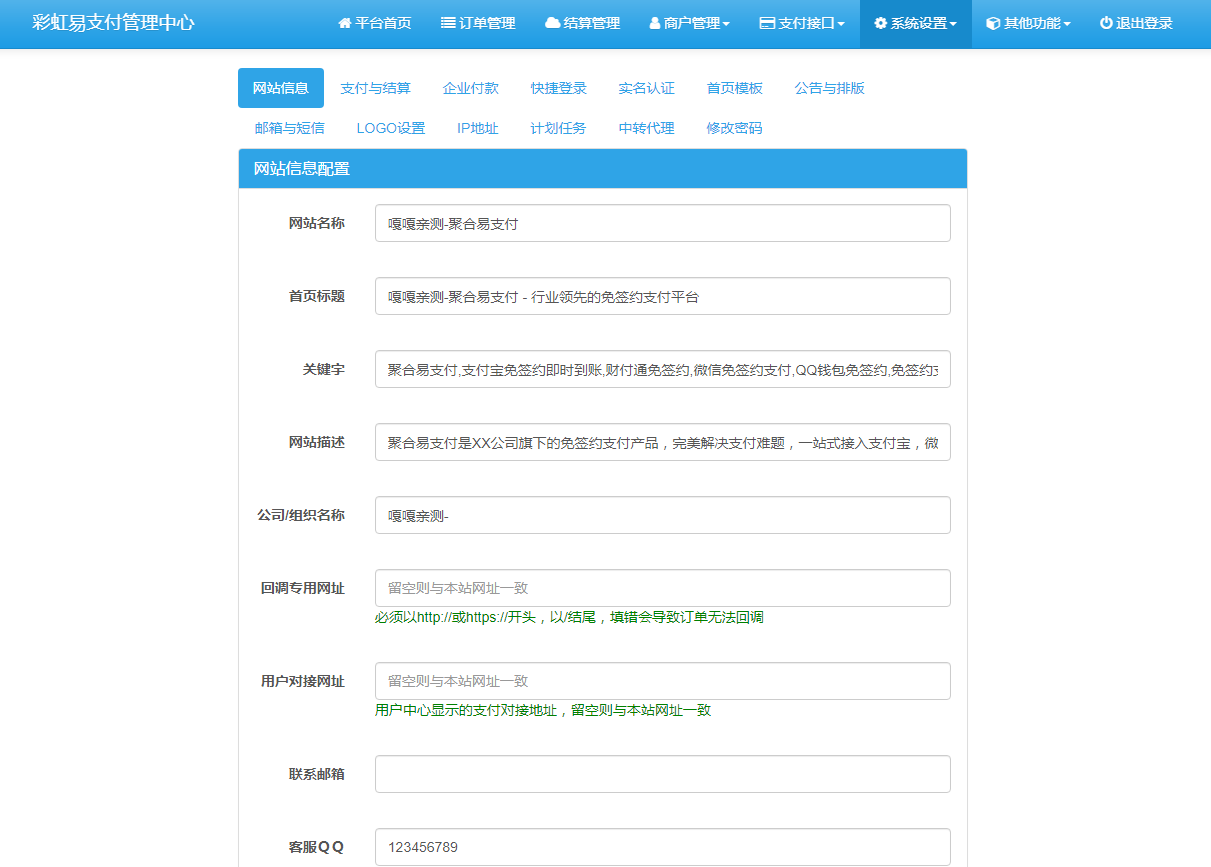Click the gear icon beside 系统设置
The width and height of the screenshot is (1211, 867).
[880, 23]
